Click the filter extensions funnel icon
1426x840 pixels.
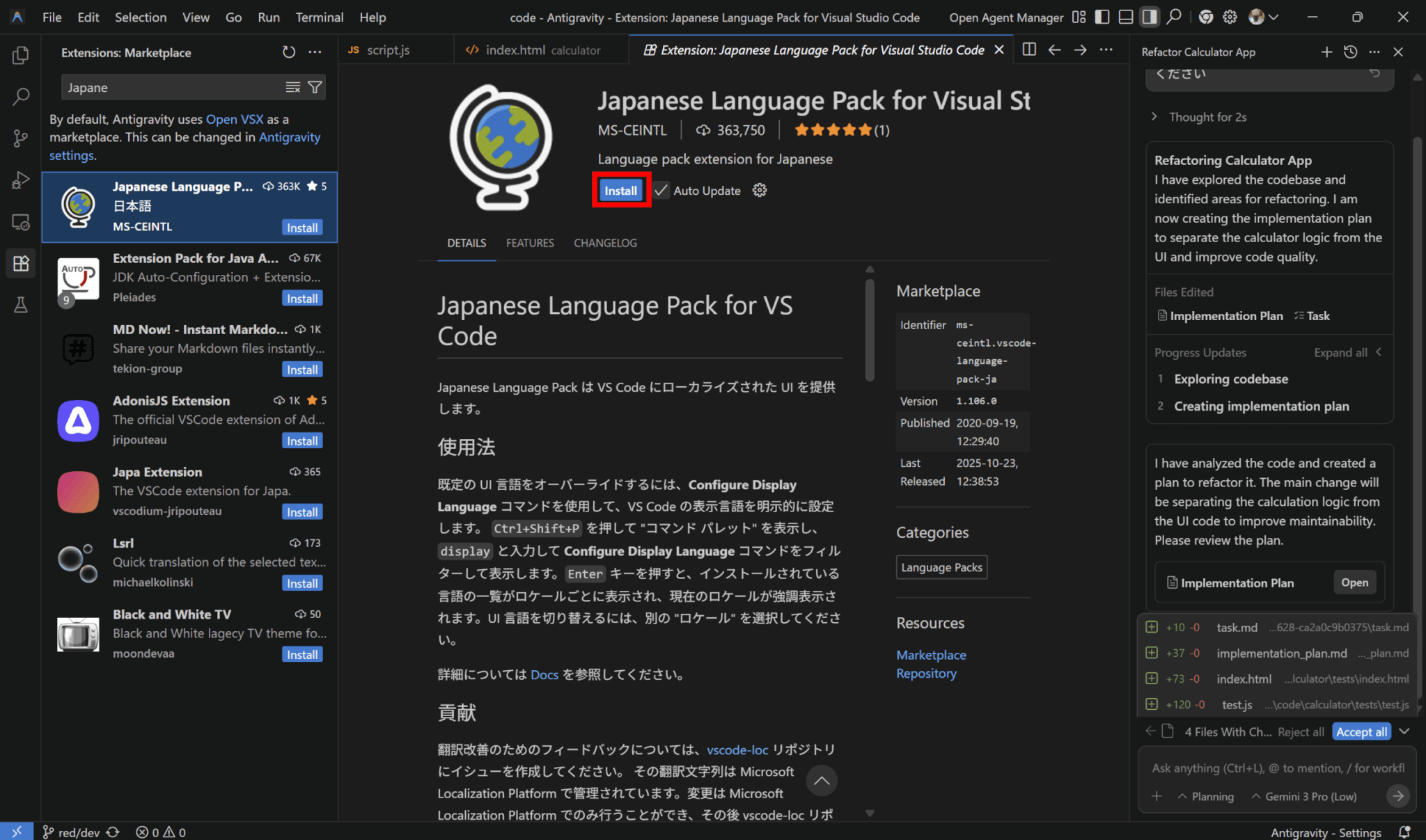315,87
